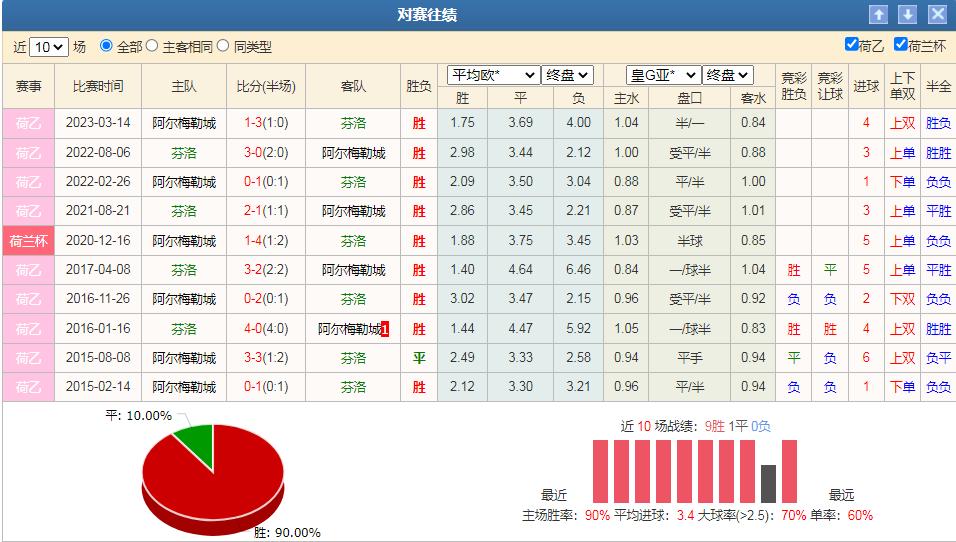Click the 平手 handicap cell
The image size is (956, 542).
690,358
